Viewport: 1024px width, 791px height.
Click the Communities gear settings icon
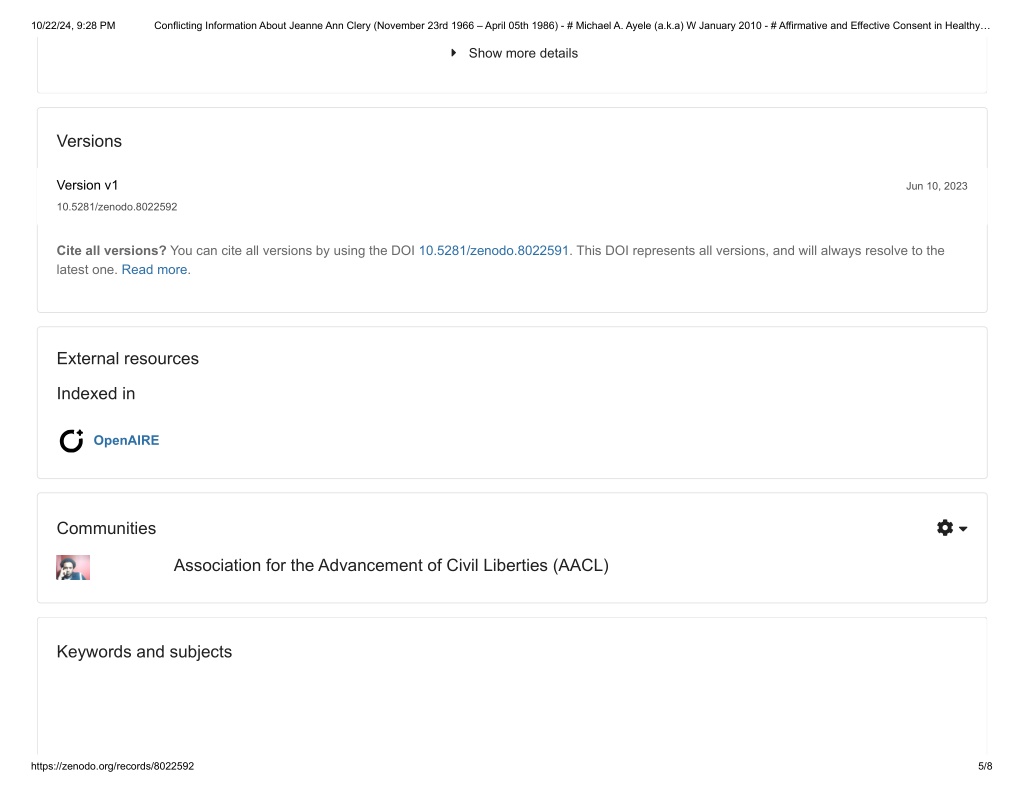pos(945,528)
